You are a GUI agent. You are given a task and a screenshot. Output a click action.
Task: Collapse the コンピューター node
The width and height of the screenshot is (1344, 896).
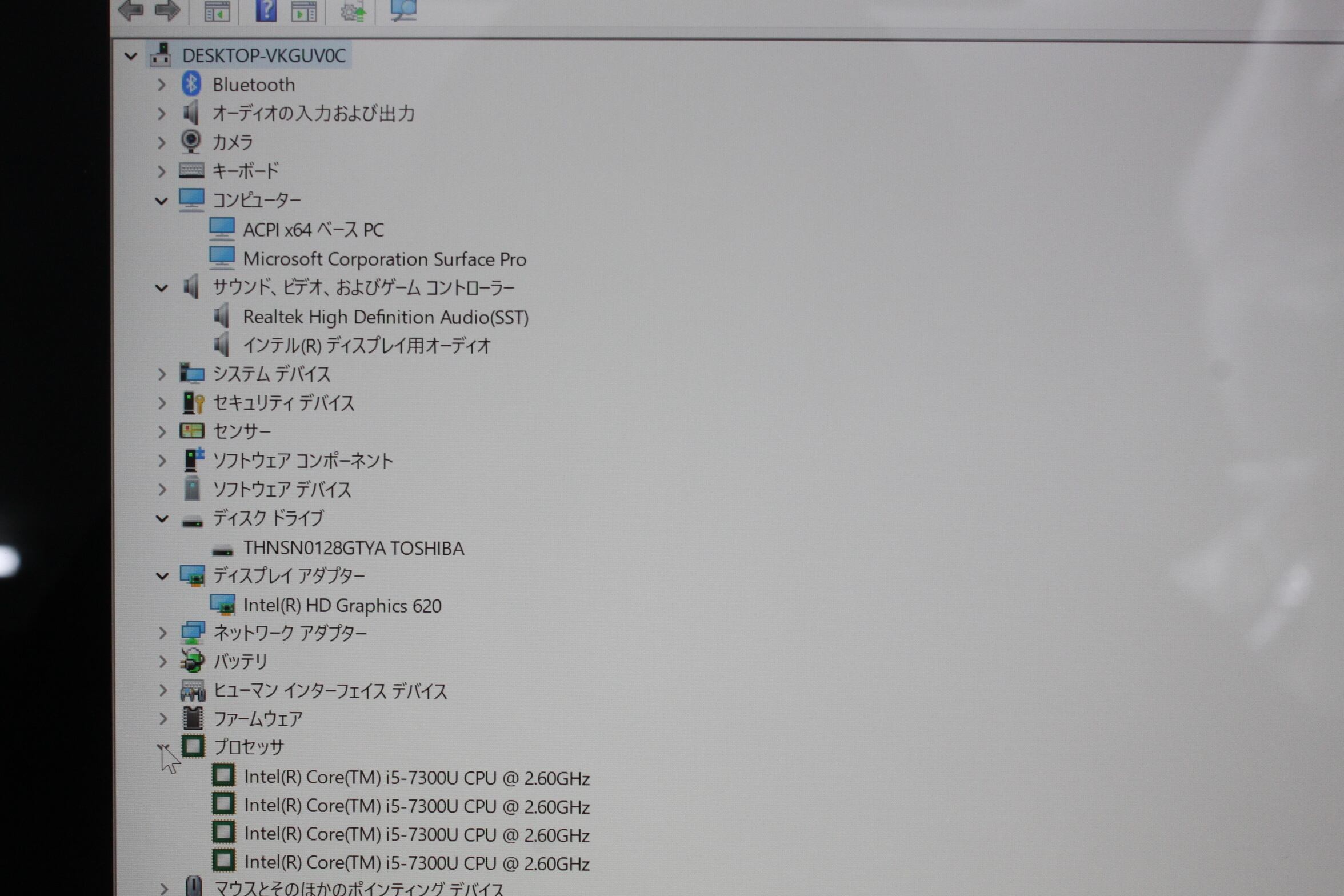tap(162, 201)
